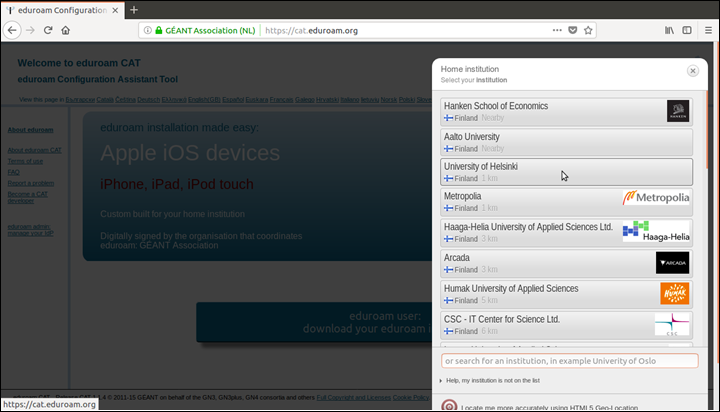Open the Library panel
The height and width of the screenshot is (412, 720).
click(669, 30)
